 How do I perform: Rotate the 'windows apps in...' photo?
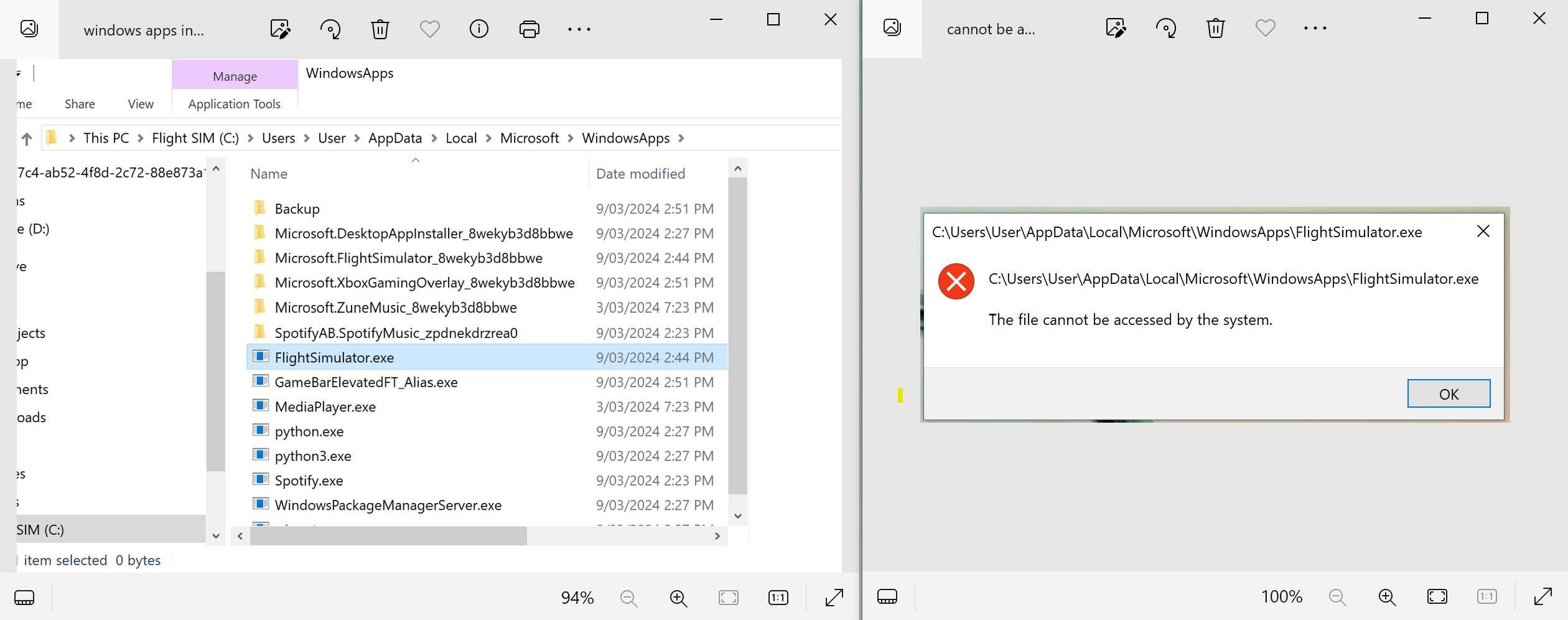pyautogui.click(x=330, y=29)
